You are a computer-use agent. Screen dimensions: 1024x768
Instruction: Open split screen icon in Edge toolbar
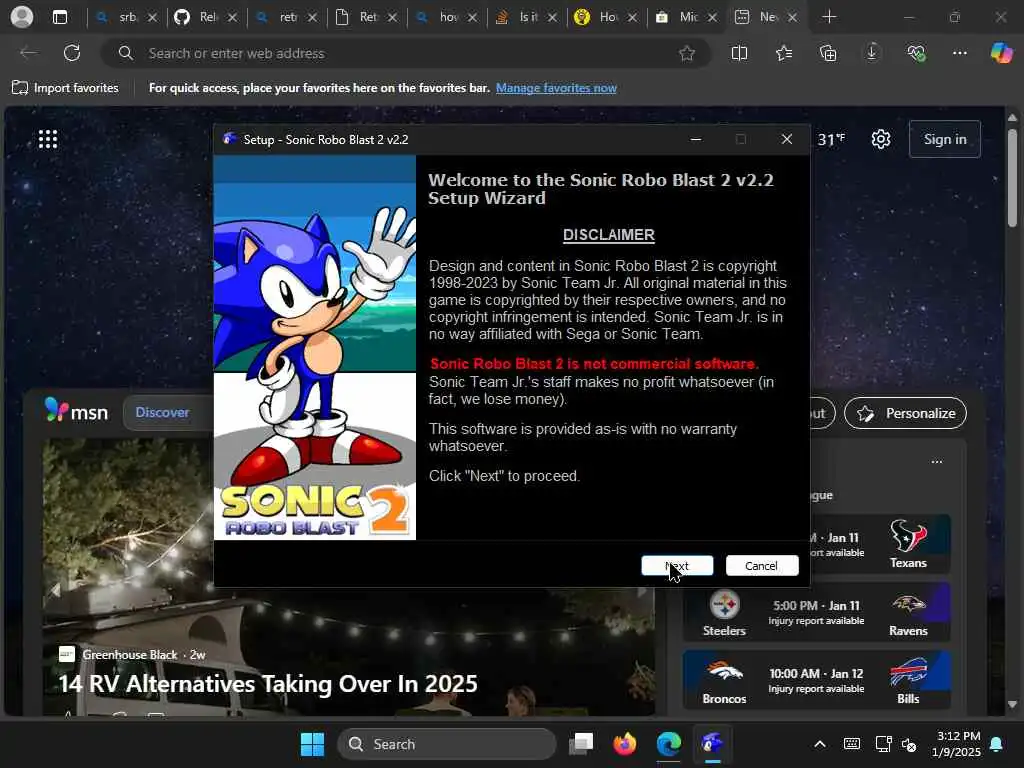coord(739,53)
